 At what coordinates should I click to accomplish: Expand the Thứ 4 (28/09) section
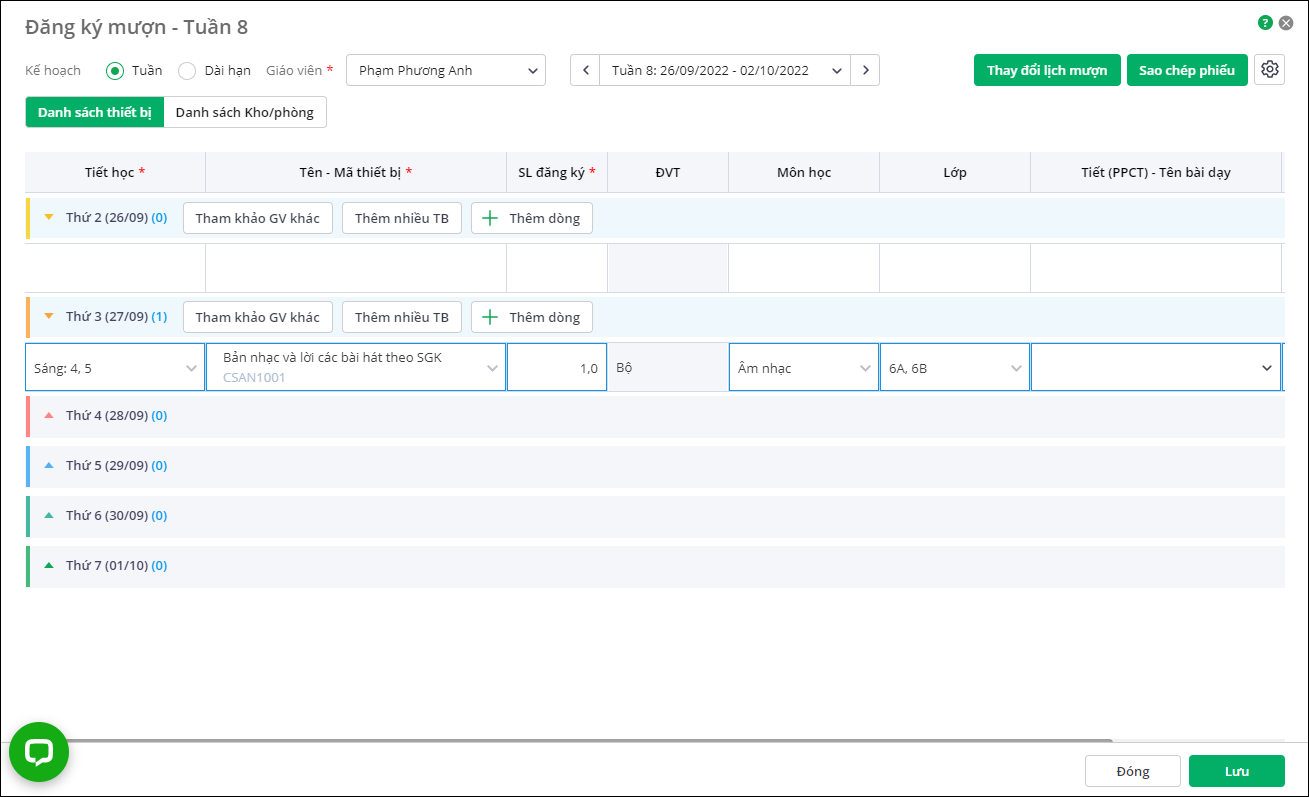pos(49,415)
